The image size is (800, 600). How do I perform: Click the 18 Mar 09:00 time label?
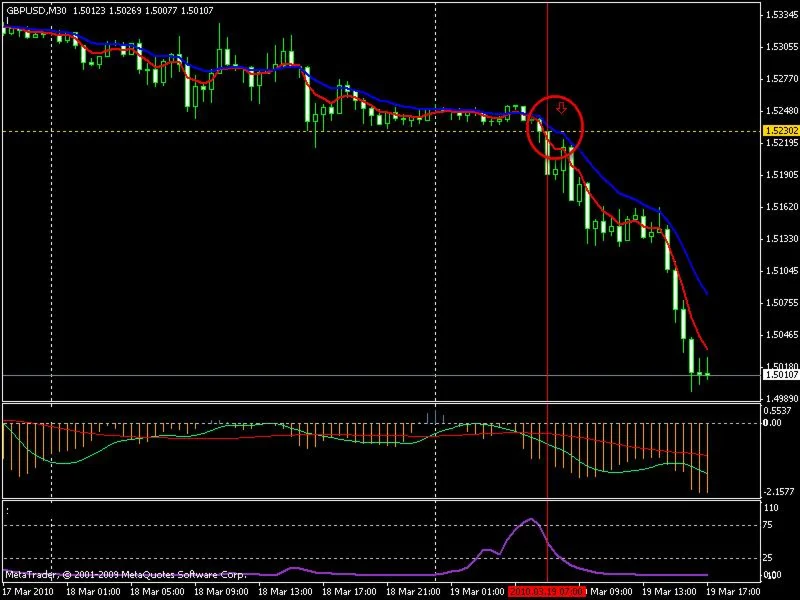click(221, 592)
